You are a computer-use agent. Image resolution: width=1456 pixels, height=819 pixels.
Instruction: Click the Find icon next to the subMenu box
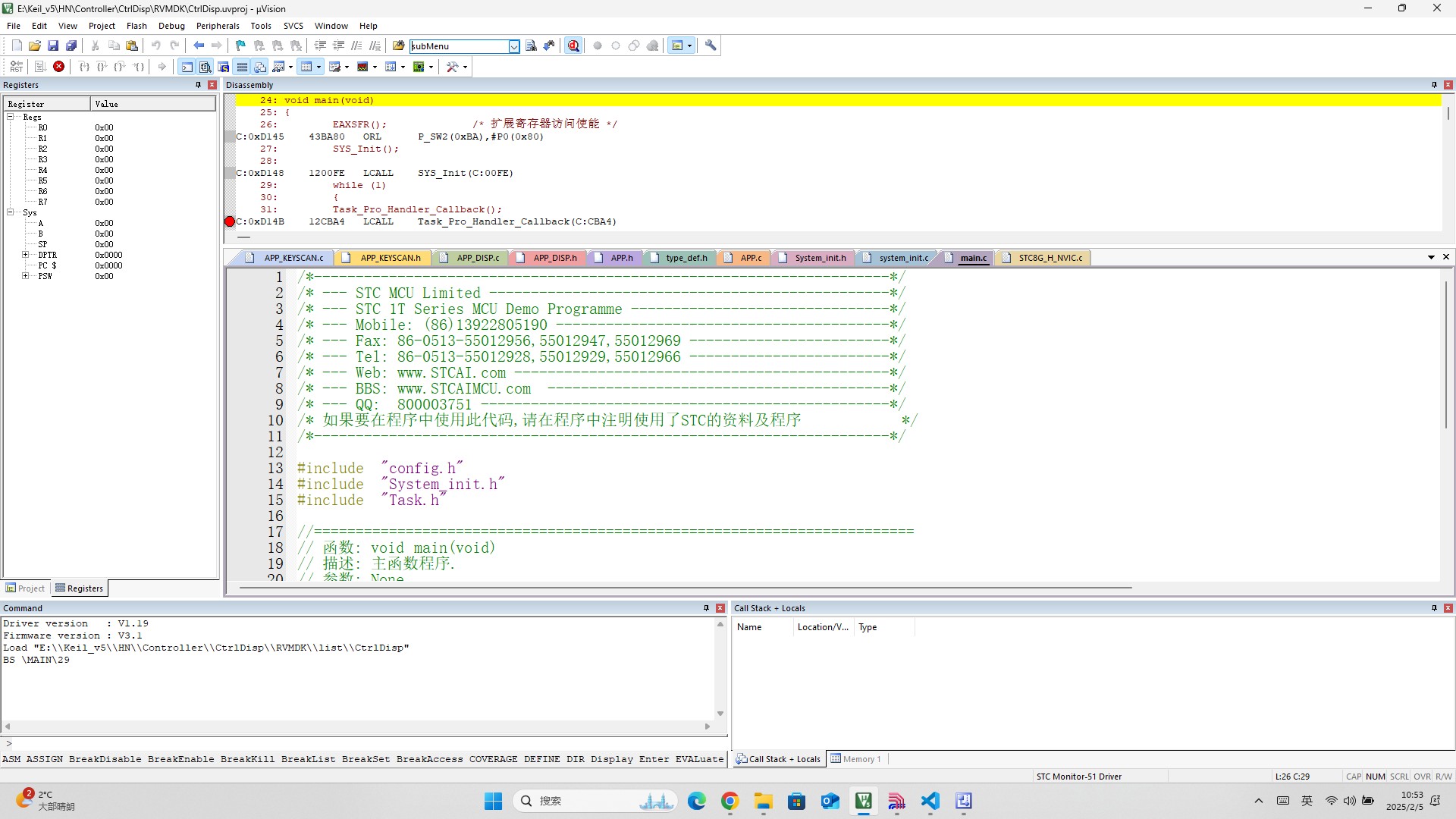[x=531, y=46]
